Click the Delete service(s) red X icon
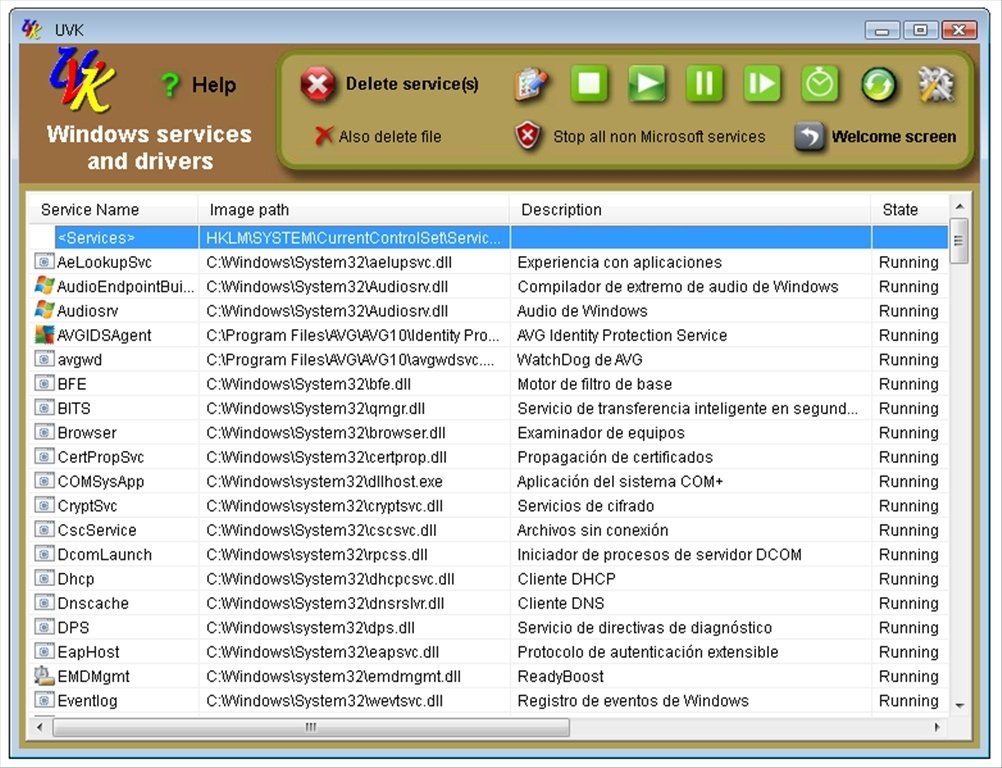Viewport: 1002px width, 768px height. tap(318, 84)
